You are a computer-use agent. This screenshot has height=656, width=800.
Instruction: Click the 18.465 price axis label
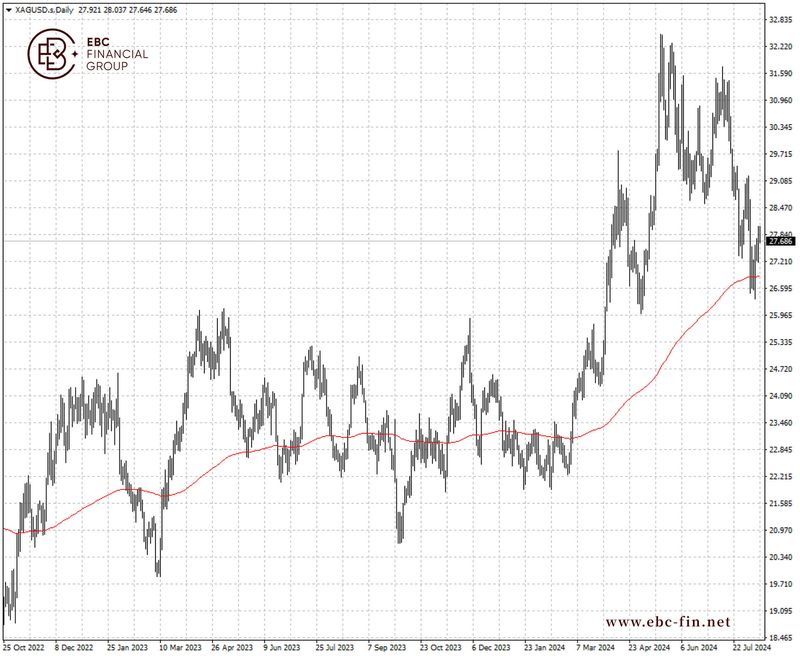point(780,636)
